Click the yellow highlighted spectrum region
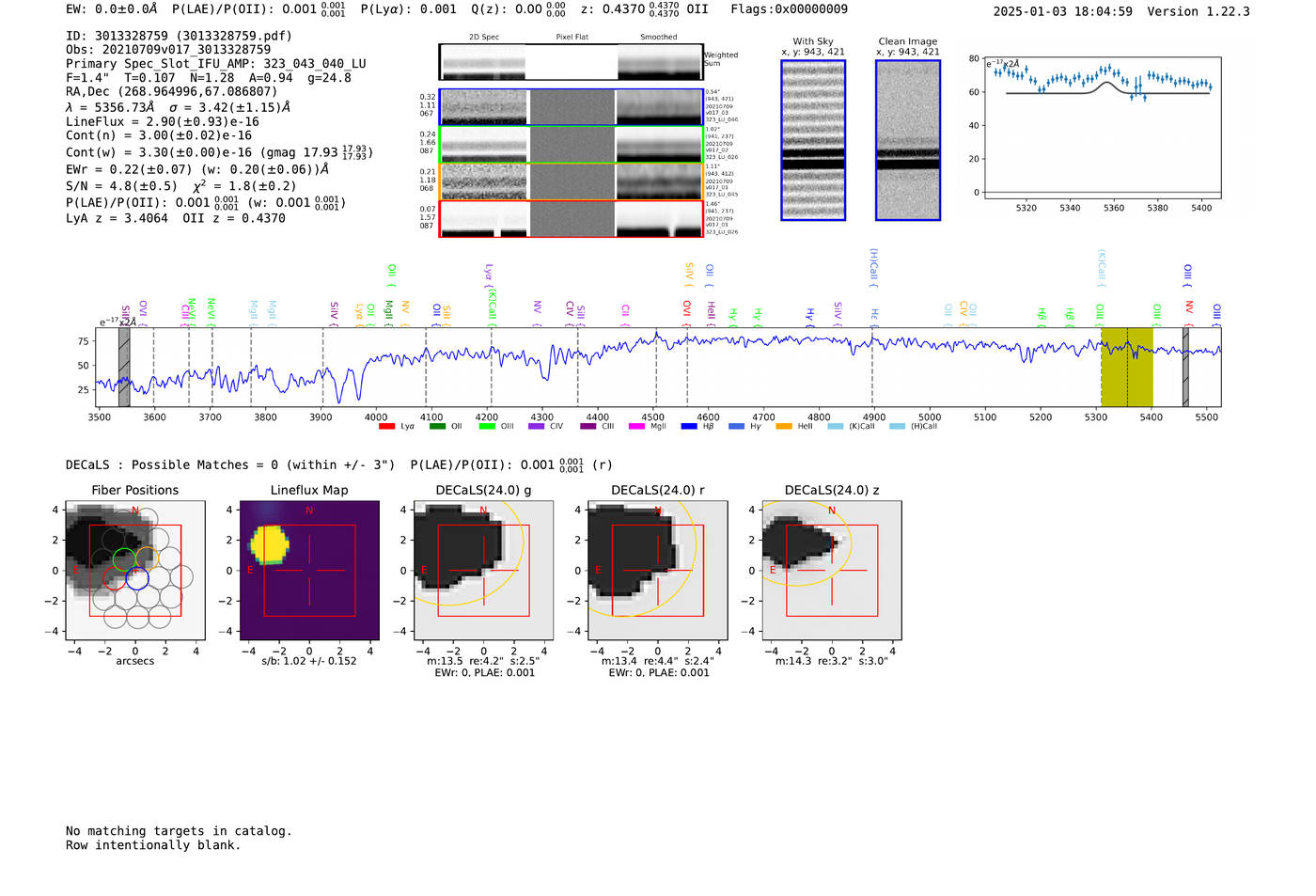 tap(1127, 367)
